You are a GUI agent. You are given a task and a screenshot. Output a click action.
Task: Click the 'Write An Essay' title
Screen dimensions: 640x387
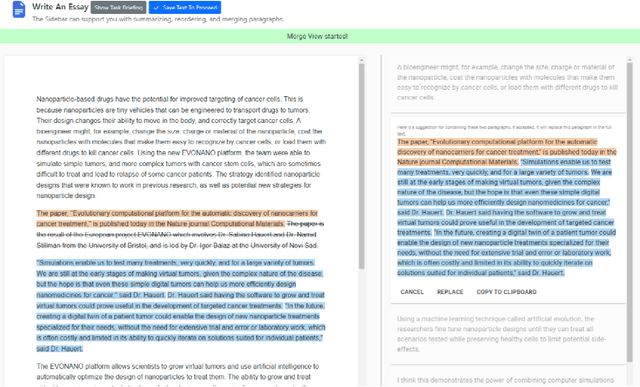click(x=60, y=7)
